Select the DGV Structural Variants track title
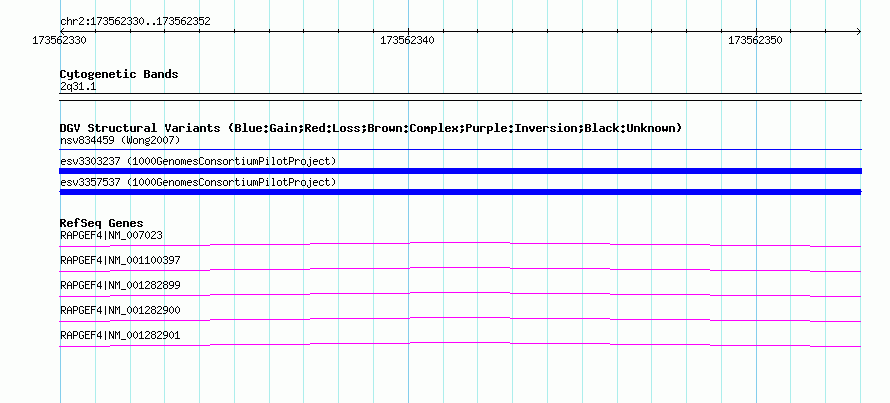The image size is (890, 403). (371, 128)
